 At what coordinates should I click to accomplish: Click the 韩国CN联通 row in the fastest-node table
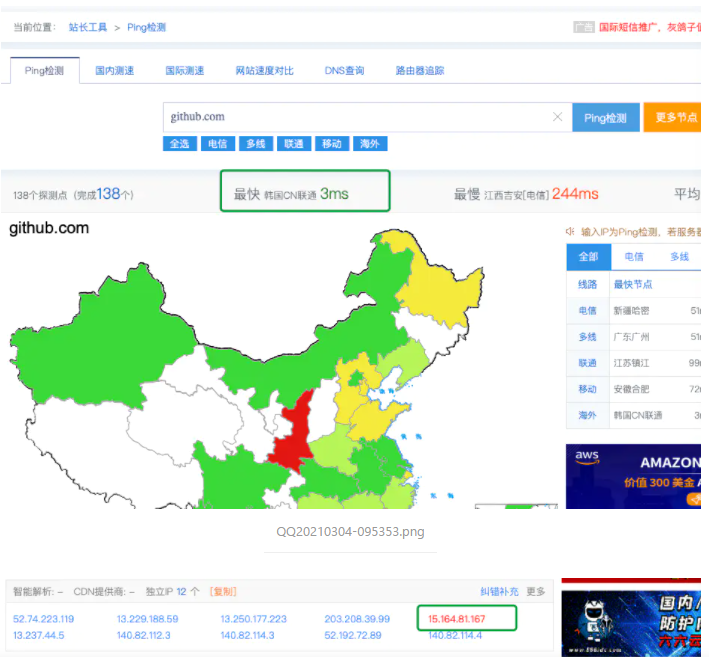[633, 416]
